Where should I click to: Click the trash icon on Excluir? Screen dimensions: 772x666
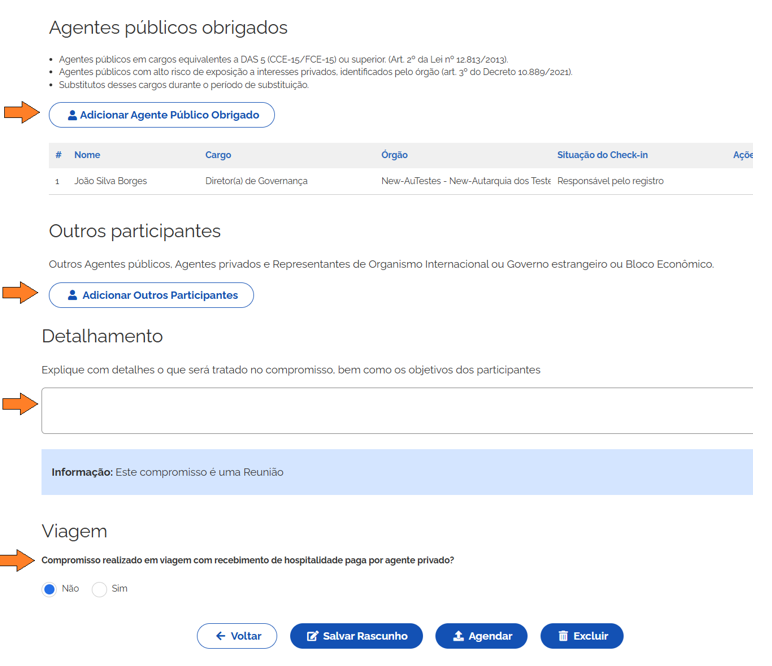pyautogui.click(x=563, y=636)
